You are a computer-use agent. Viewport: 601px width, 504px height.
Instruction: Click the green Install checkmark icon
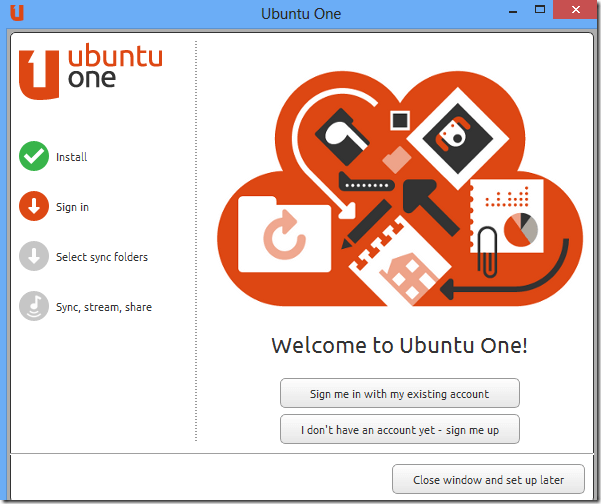click(34, 156)
